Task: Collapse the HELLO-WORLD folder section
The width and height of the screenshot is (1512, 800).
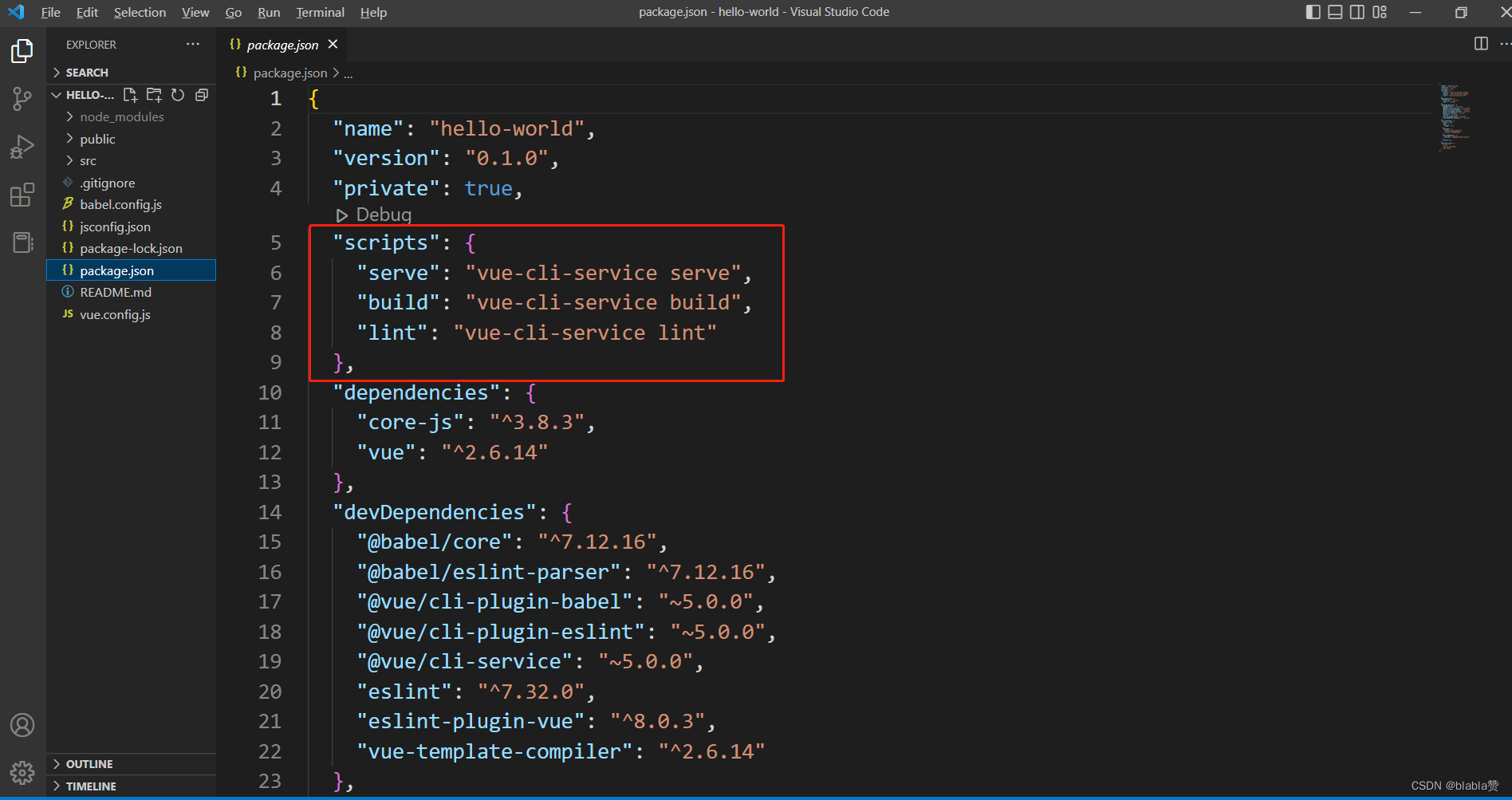Action: pos(83,95)
